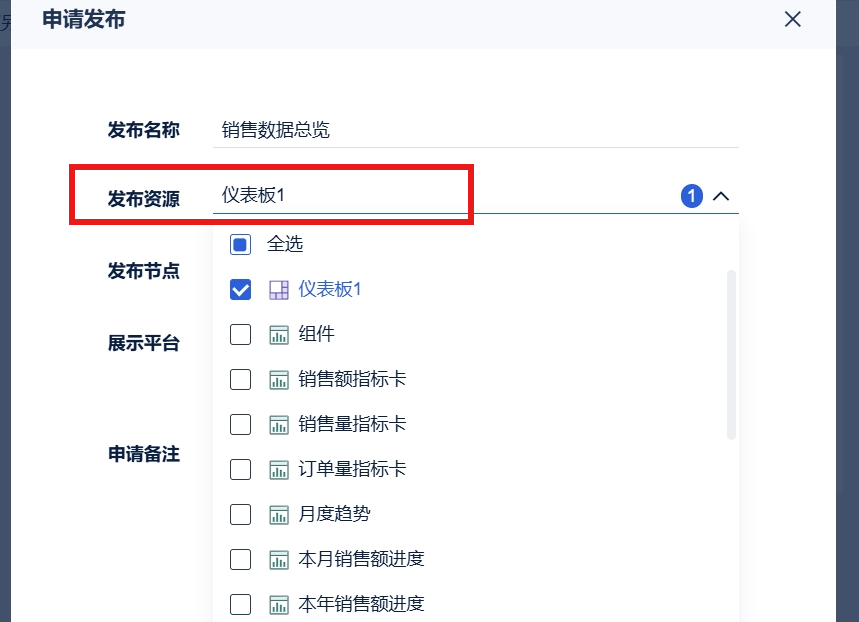Image resolution: width=859 pixels, height=622 pixels.
Task: Click the chart icon beside 销售额指标卡
Action: click(279, 380)
